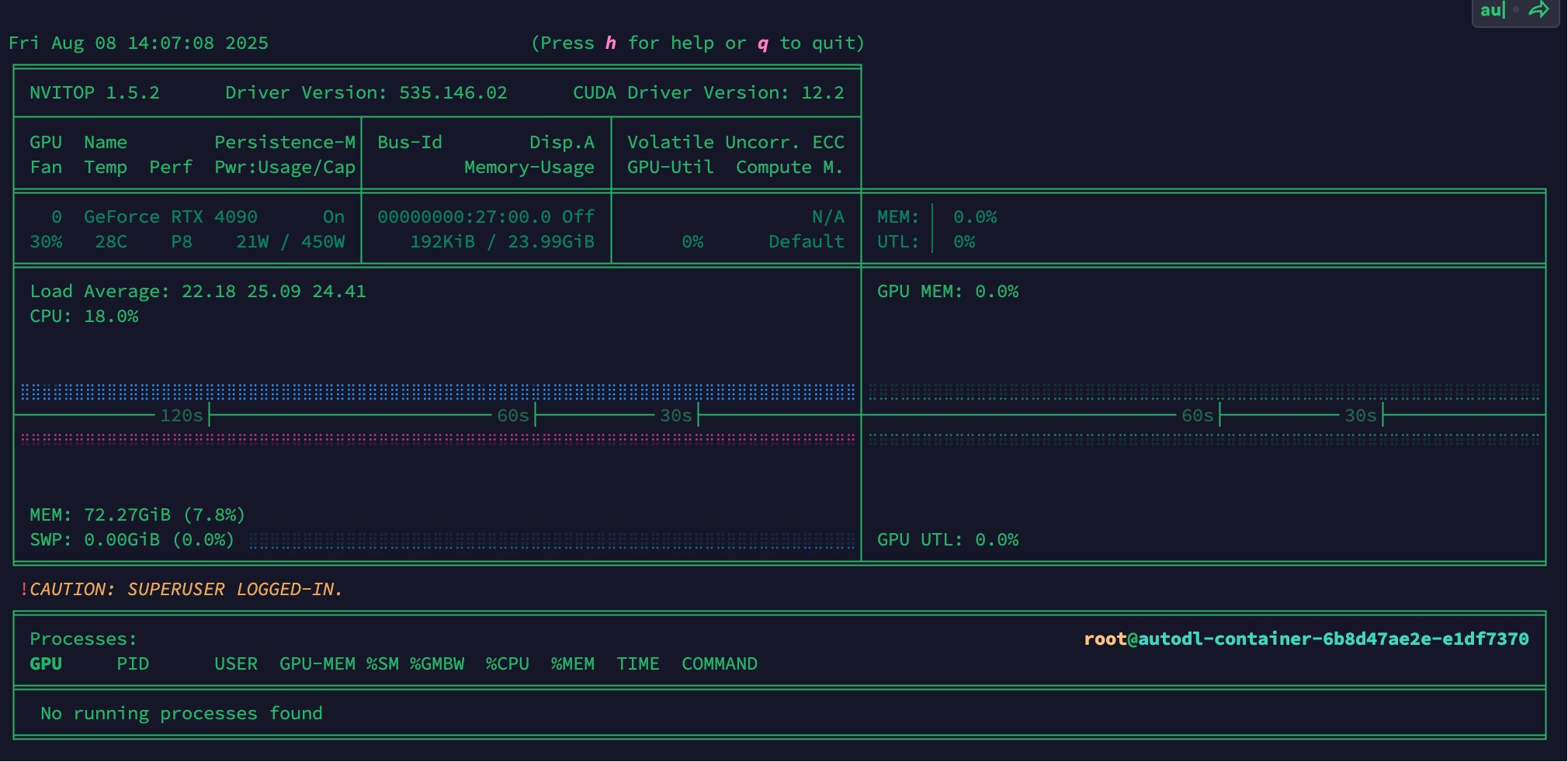Image resolution: width=1568 pixels, height=762 pixels.
Task: Click the 'Persistence-M' column header
Action: coord(285,143)
